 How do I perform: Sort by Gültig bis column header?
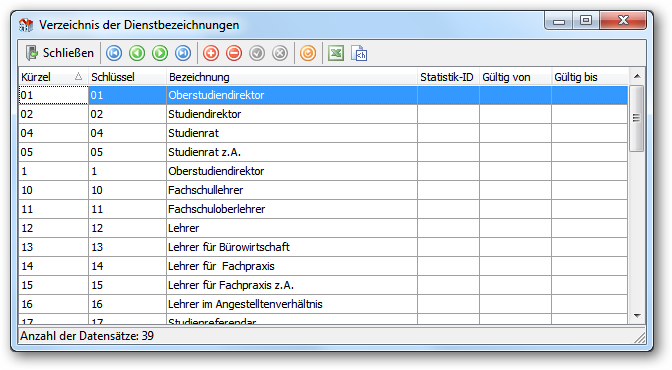click(589, 77)
